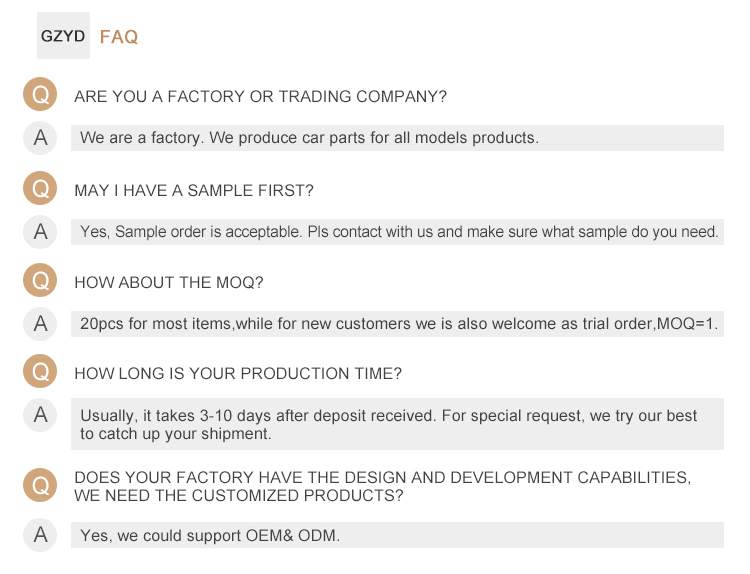Click the Q icon beside the design and development question
The height and width of the screenshot is (574, 750).
(x=40, y=486)
